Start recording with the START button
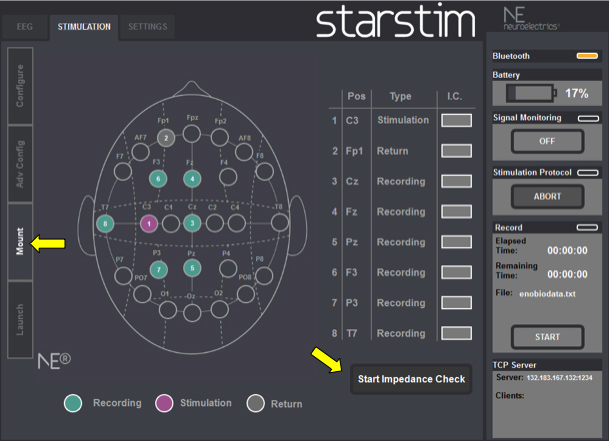609x441 pixels. (546, 334)
